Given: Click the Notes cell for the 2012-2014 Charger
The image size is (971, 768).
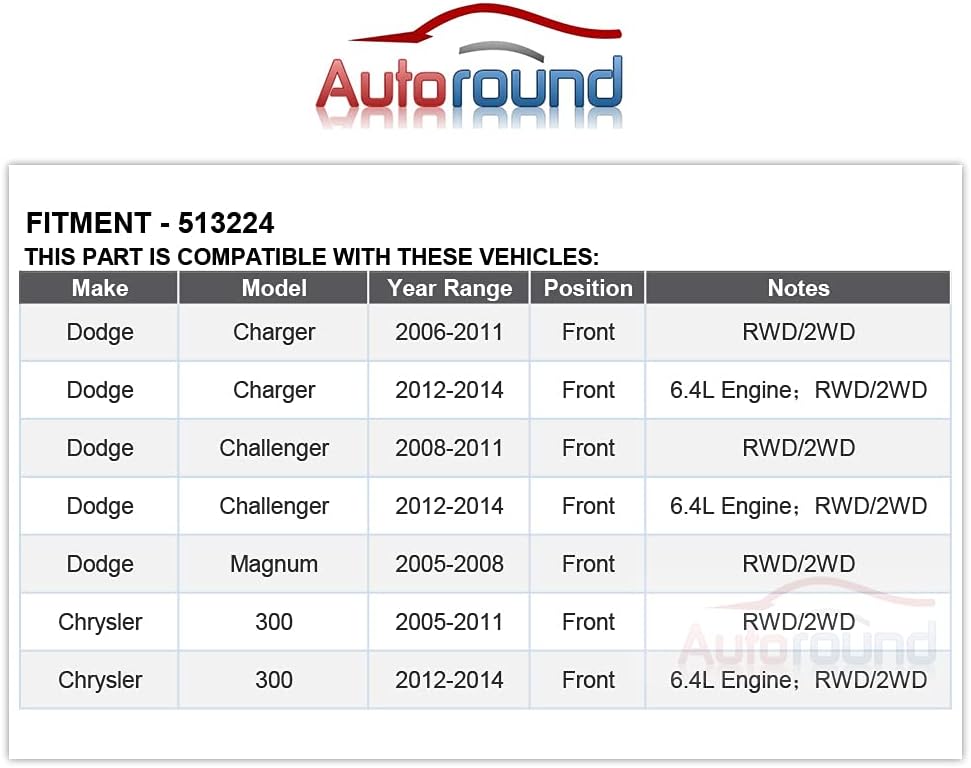Looking at the screenshot, I should pyautogui.click(x=798, y=390).
